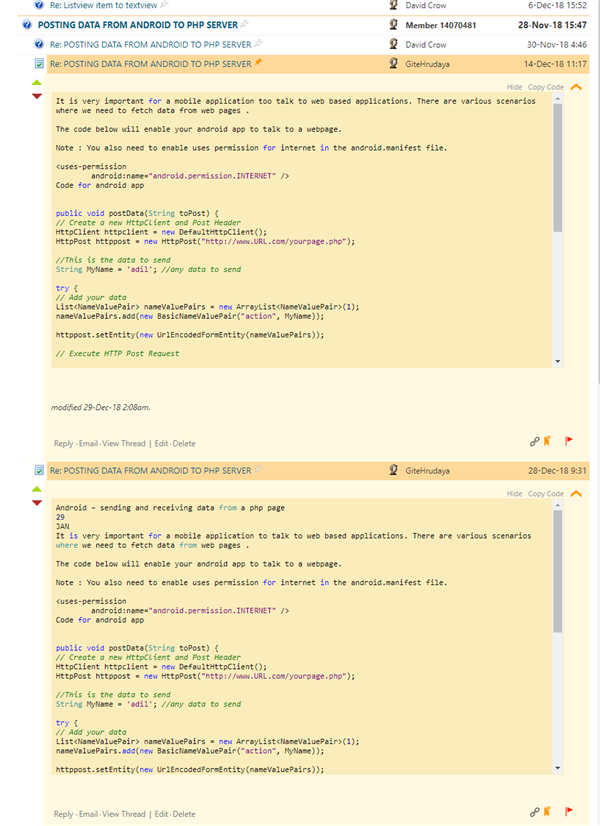This screenshot has height=826, width=600.
Task: Delete the 14-Dec-18 message
Action: point(184,444)
